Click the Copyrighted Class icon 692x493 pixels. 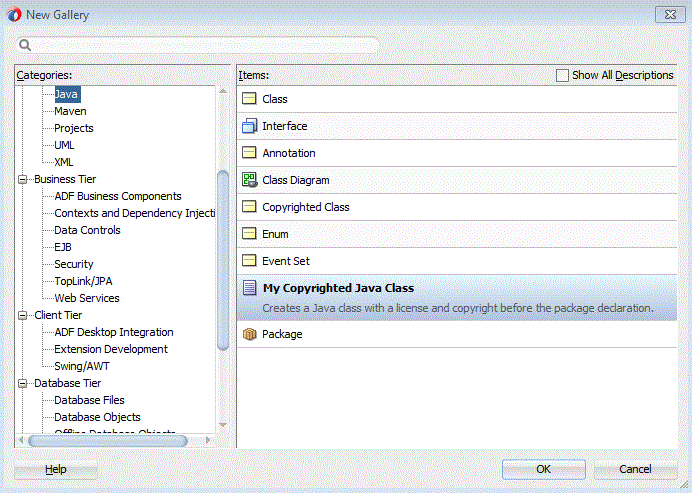[x=249, y=207]
